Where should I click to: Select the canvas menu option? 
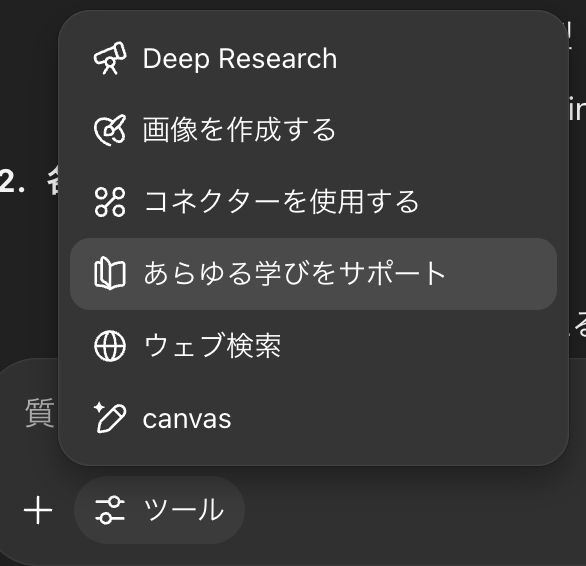pyautogui.click(x=313, y=418)
